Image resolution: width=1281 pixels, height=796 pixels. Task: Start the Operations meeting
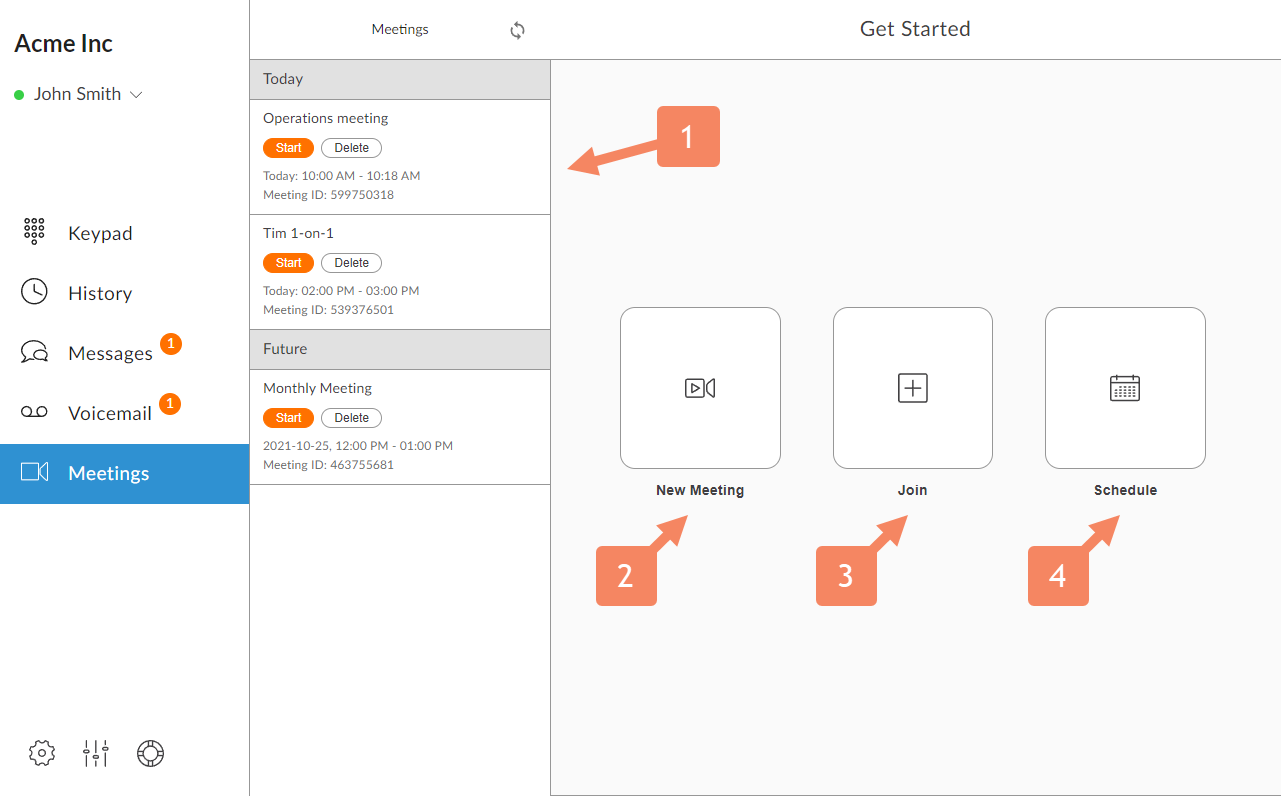pos(288,147)
